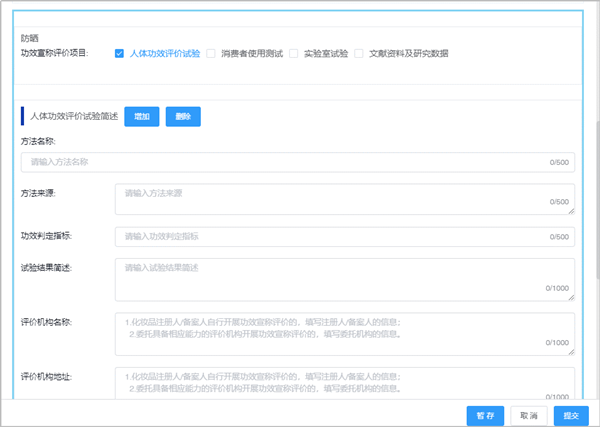The width and height of the screenshot is (600, 427).
Task: Click the 增加 button
Action: click(x=141, y=117)
